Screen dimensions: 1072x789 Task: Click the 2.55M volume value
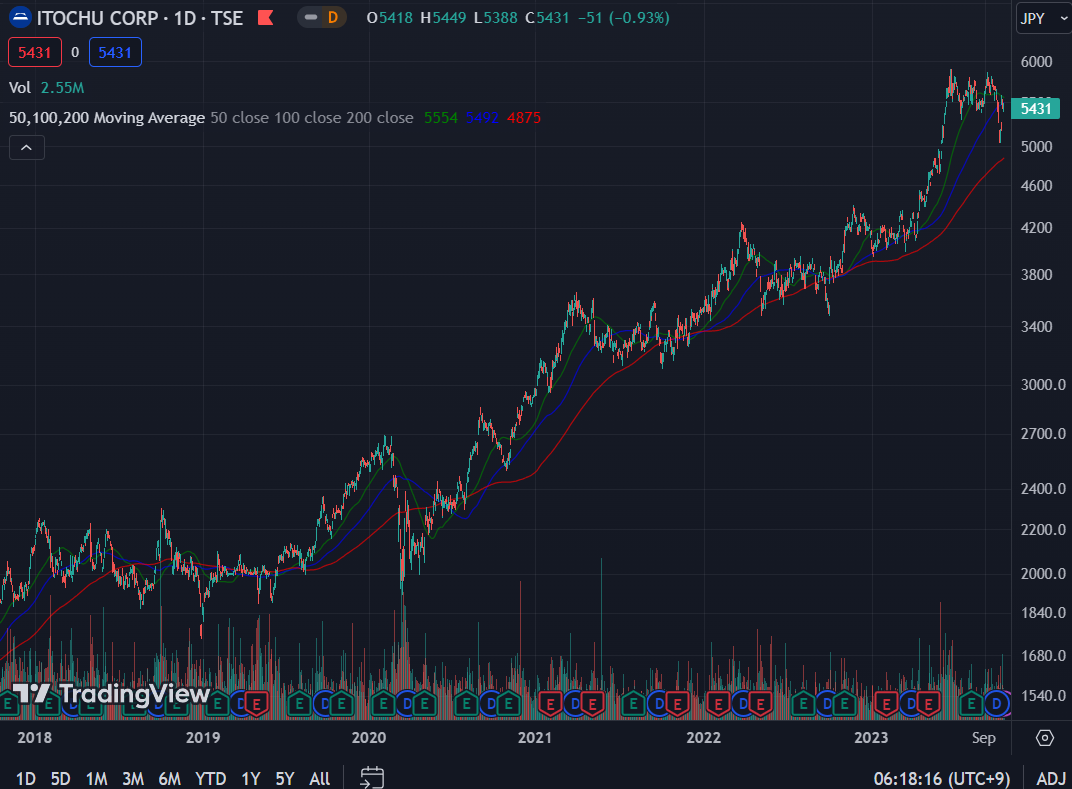[62, 88]
